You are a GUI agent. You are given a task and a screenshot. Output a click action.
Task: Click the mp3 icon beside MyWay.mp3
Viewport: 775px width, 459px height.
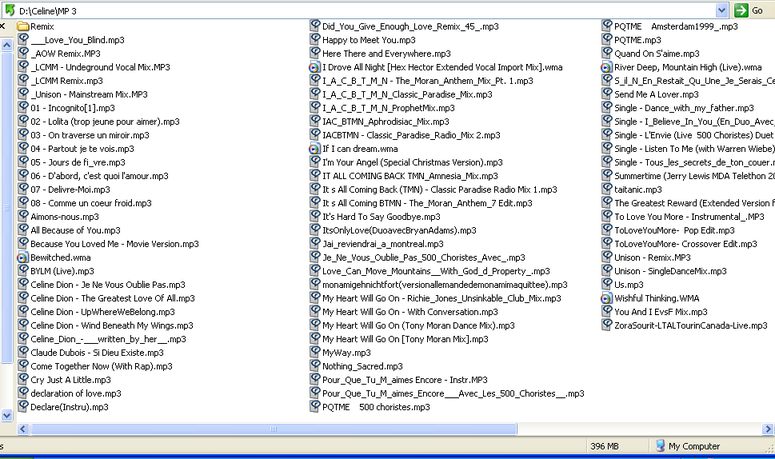pyautogui.click(x=315, y=352)
